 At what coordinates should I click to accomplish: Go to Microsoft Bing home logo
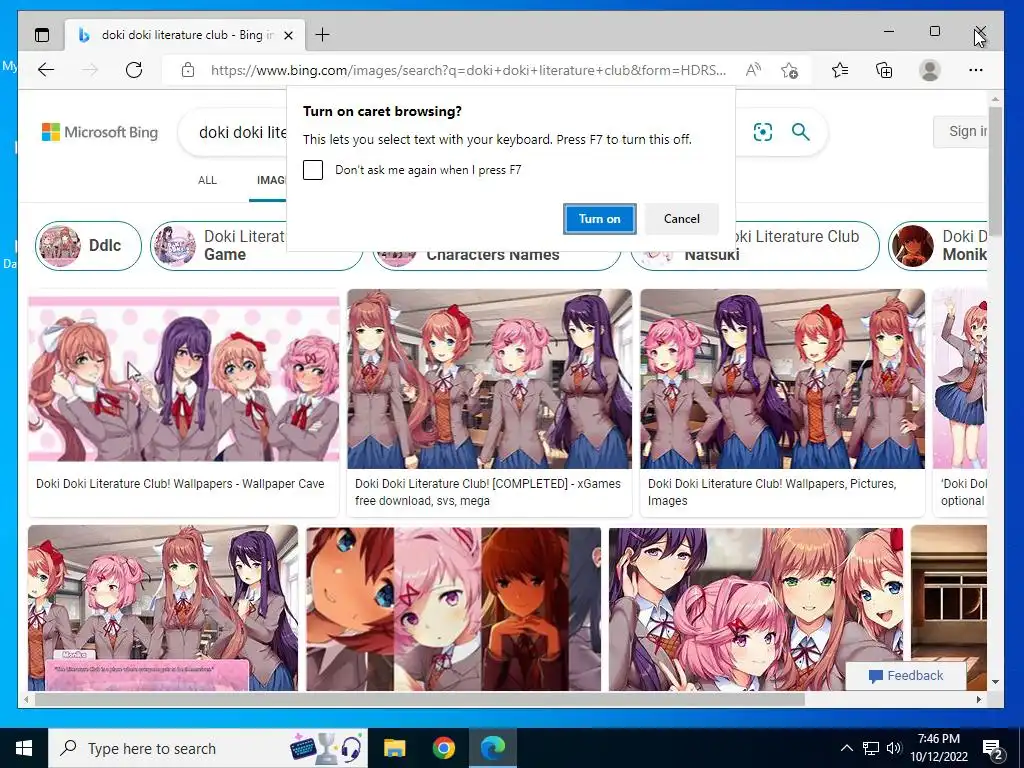coord(100,132)
